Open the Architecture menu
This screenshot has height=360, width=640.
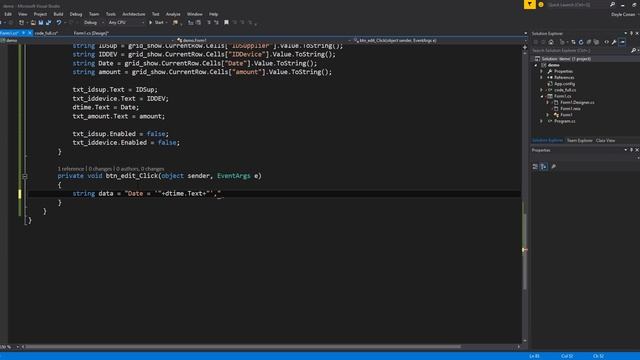coord(134,14)
